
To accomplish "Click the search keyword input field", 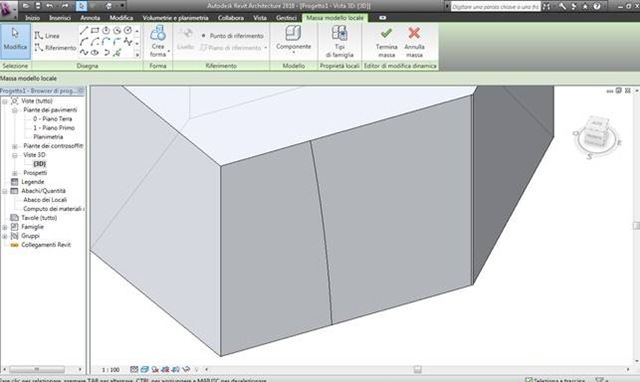I will 495,7.
